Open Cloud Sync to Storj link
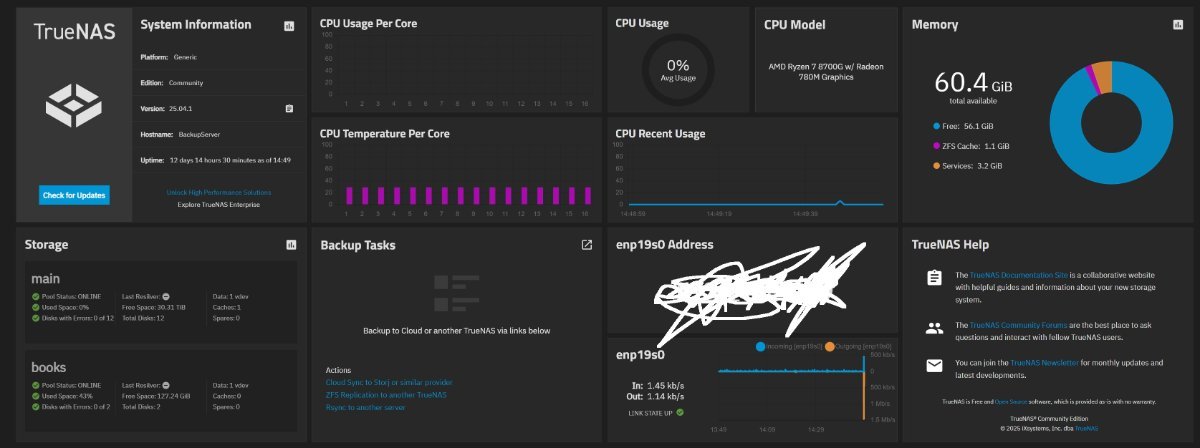Image resolution: width=1200 pixels, height=448 pixels. pyautogui.click(x=389, y=382)
